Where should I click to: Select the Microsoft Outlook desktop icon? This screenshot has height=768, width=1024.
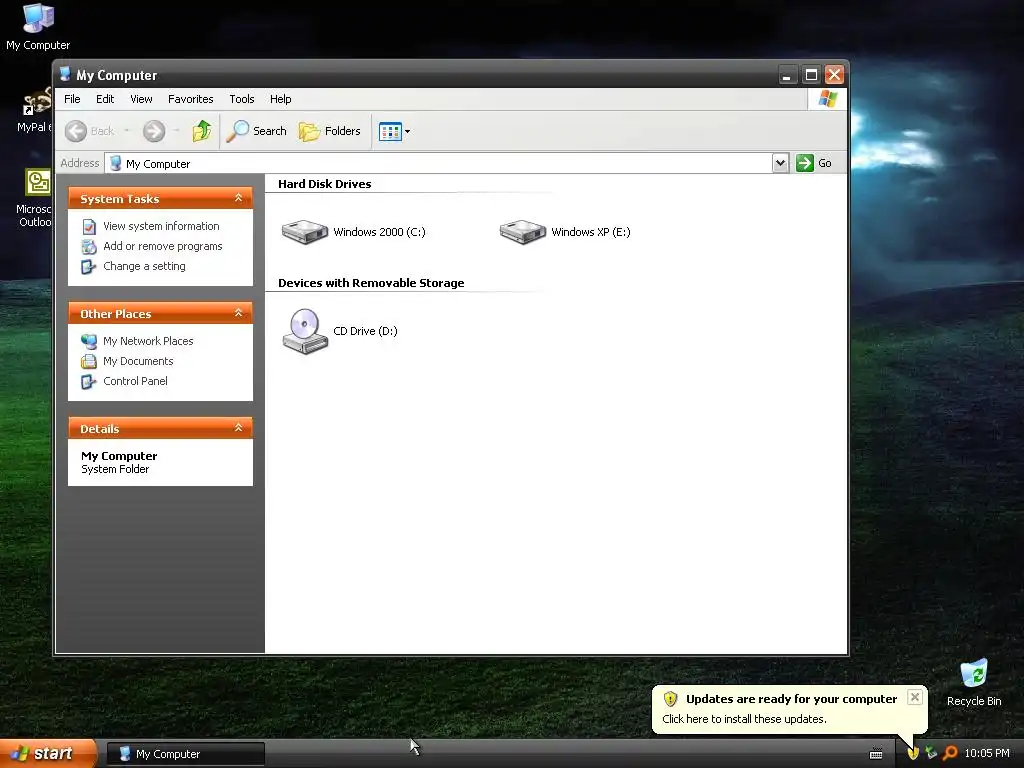tap(34, 198)
